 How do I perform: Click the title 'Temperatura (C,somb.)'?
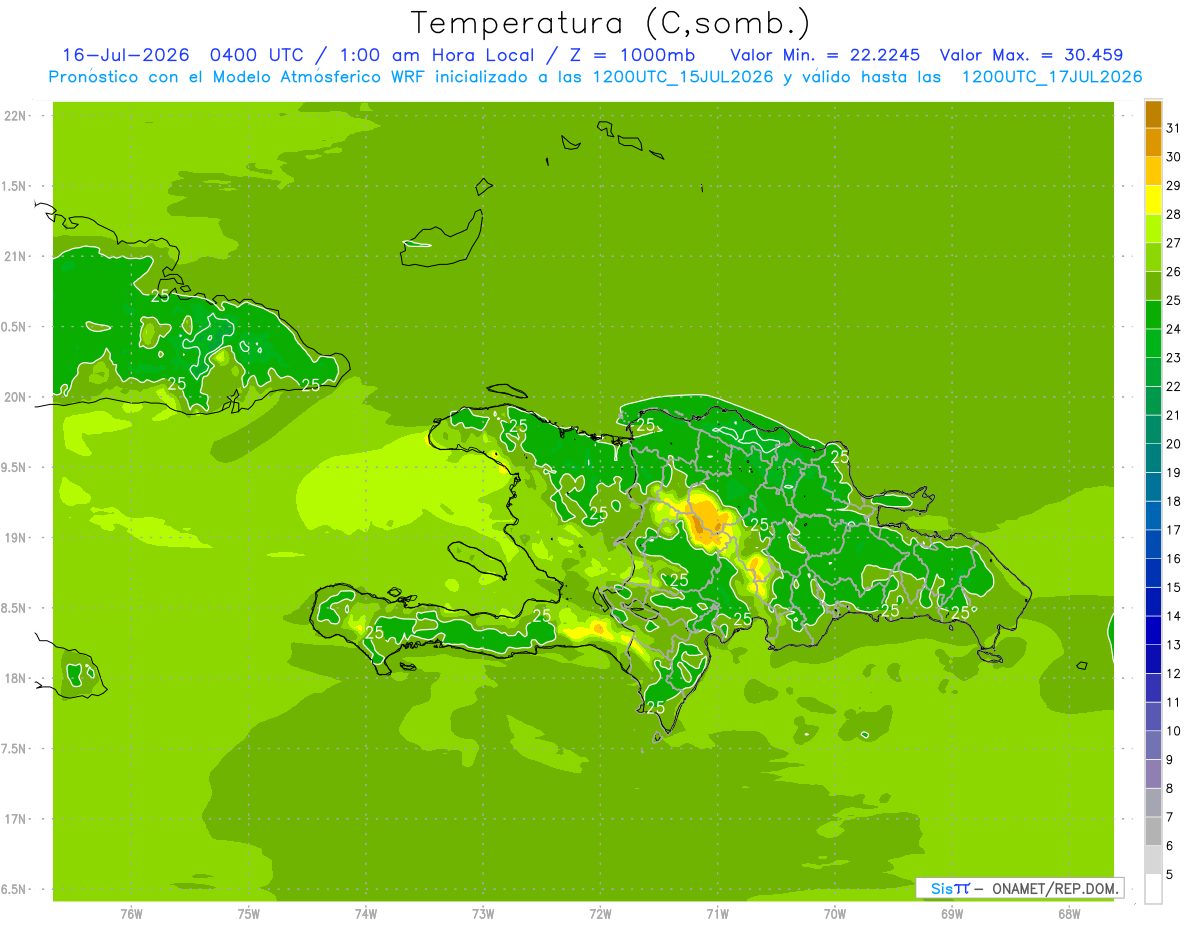click(611, 23)
